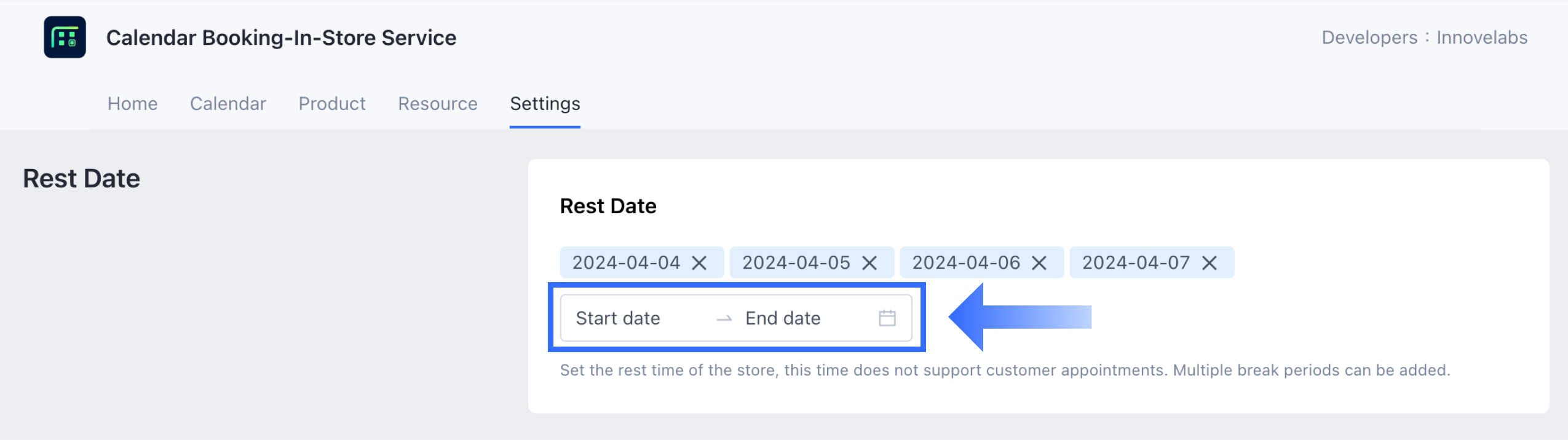Image resolution: width=1568 pixels, height=440 pixels.
Task: Delete the 2024-04-07 rest date tag
Action: pos(1209,263)
